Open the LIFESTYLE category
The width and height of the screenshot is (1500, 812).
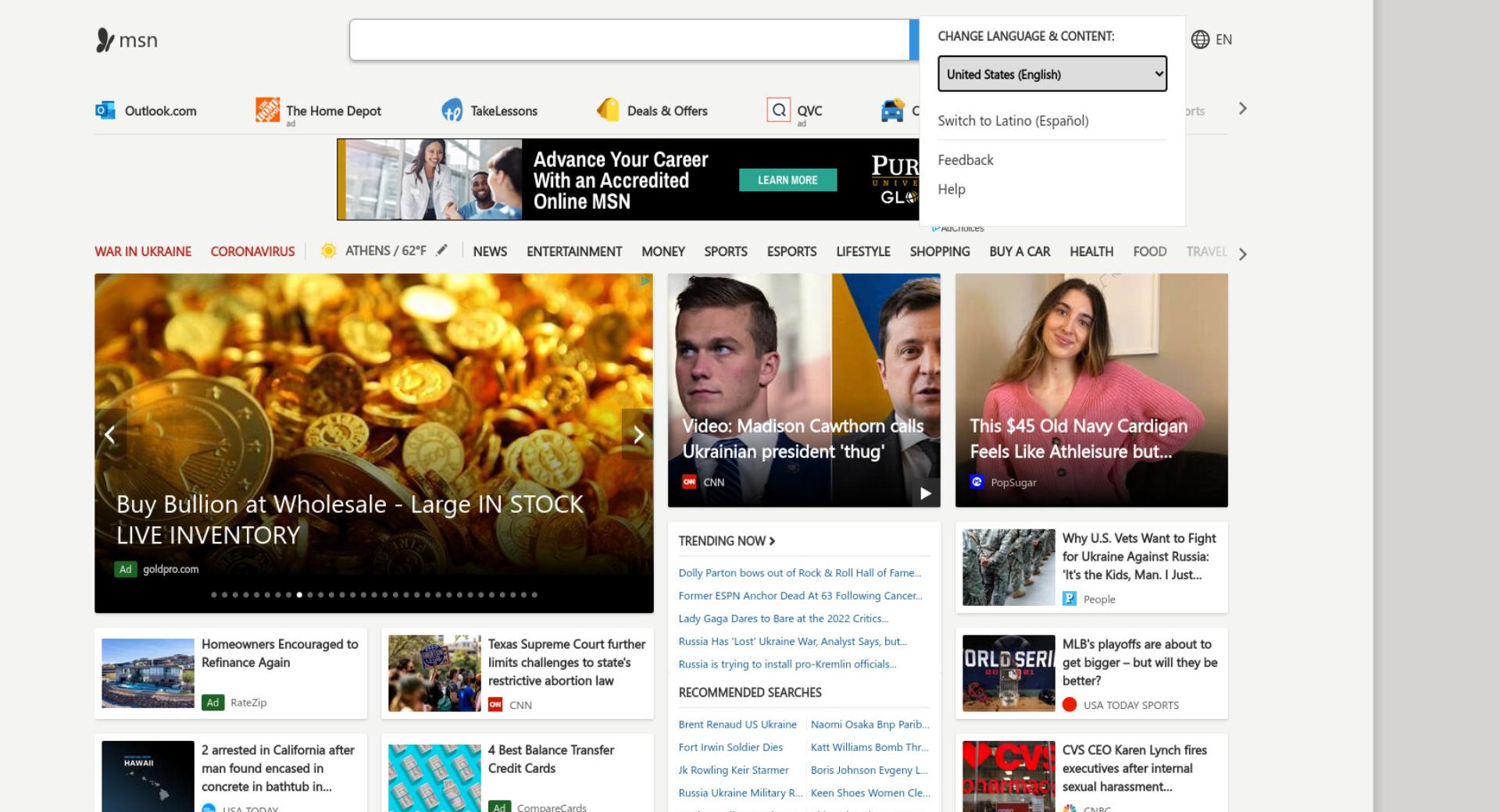[x=863, y=251]
